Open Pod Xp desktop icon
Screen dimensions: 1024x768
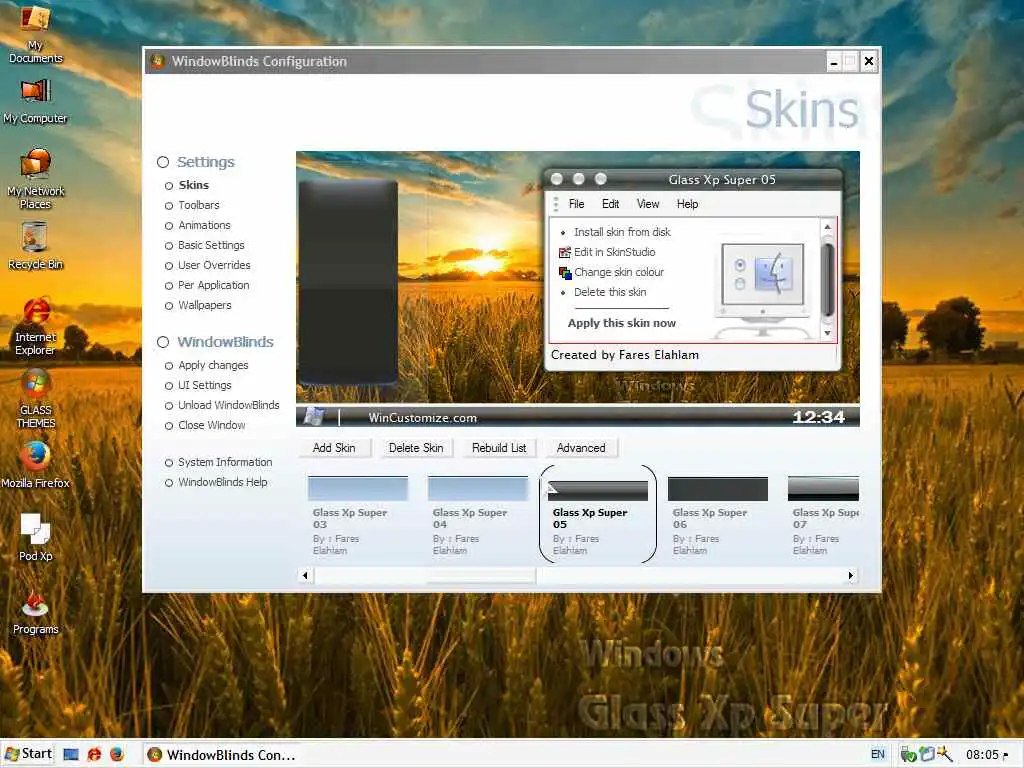35,537
